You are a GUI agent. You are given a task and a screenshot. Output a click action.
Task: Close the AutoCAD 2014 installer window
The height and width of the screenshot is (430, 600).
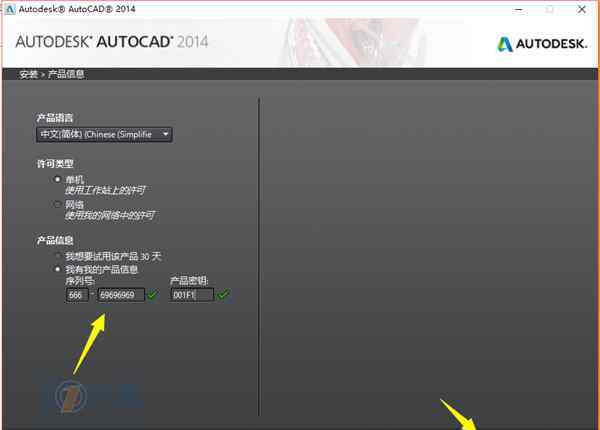pyautogui.click(x=582, y=10)
